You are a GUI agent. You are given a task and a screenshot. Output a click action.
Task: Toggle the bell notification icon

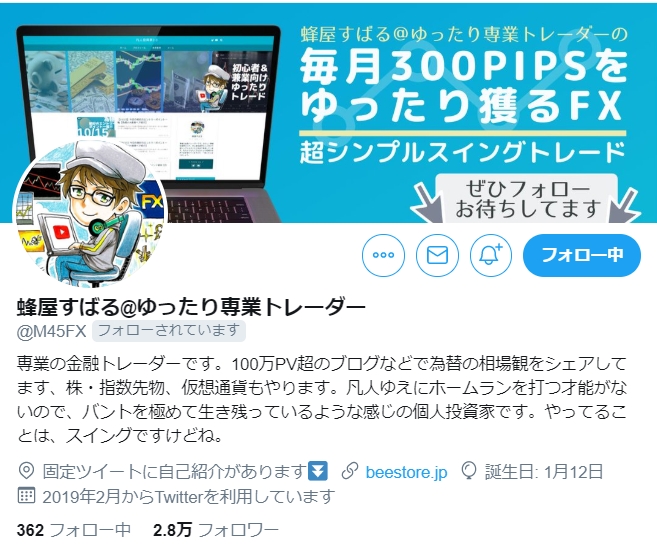(x=491, y=255)
